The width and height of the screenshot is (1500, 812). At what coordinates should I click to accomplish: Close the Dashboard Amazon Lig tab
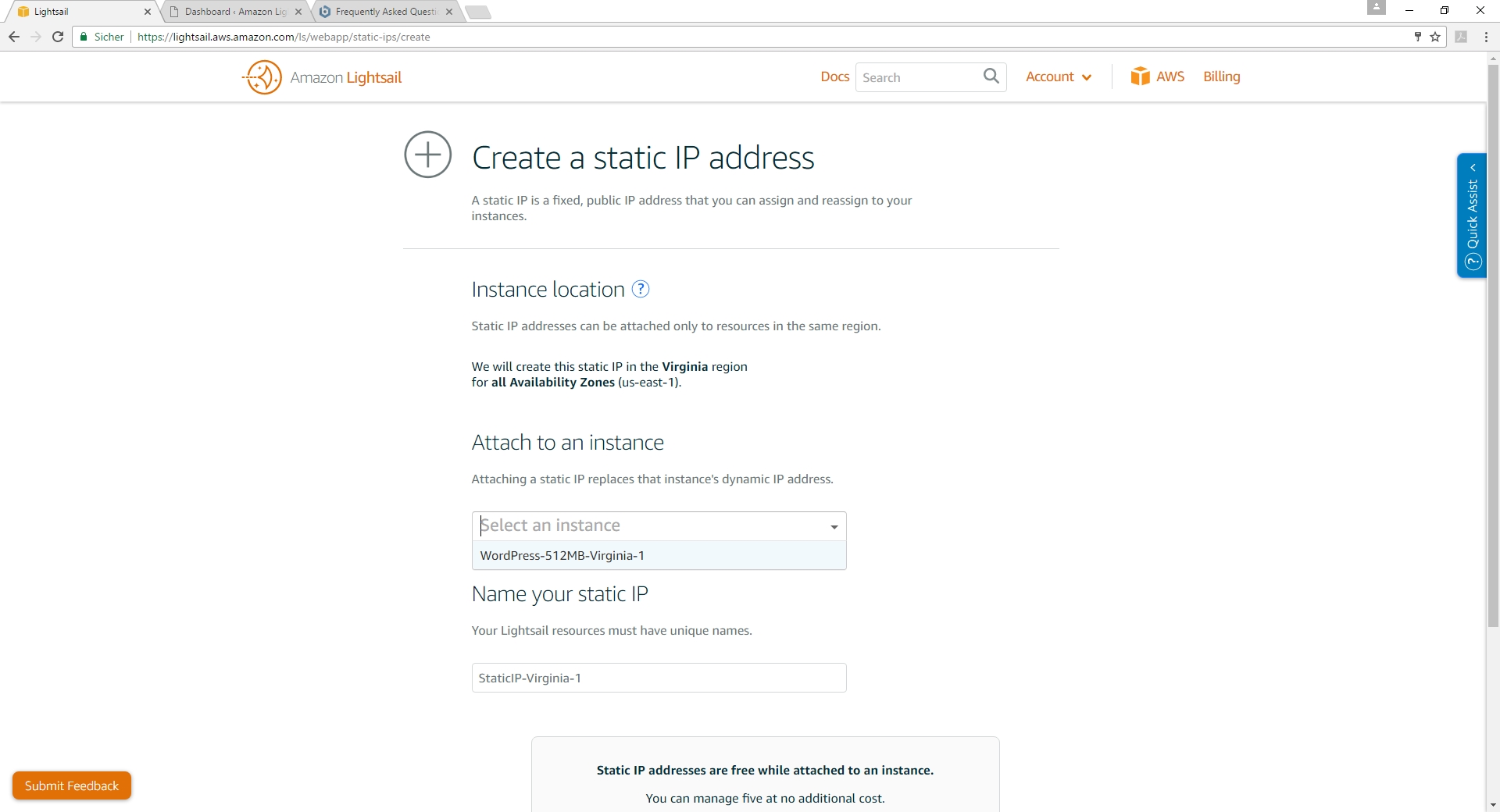coord(298,12)
